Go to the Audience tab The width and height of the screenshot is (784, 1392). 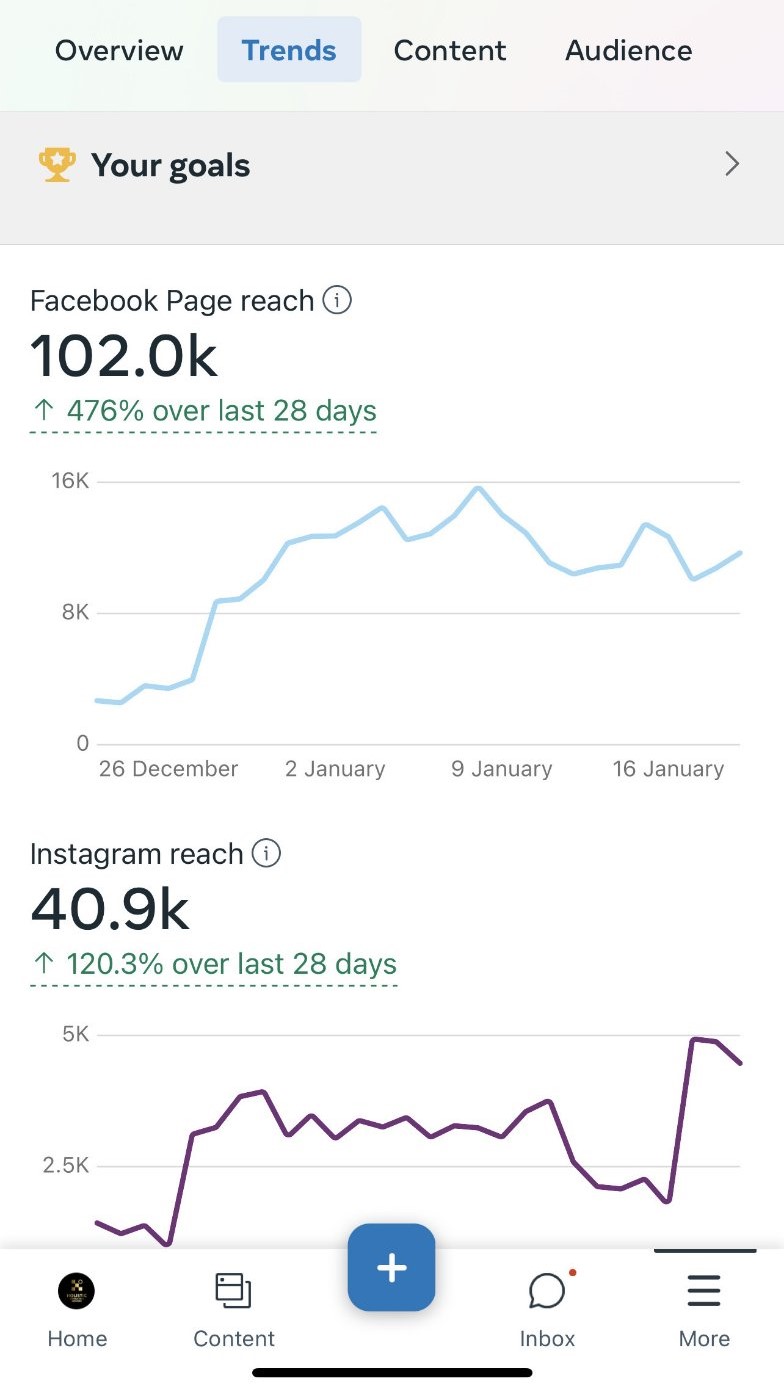pos(629,50)
